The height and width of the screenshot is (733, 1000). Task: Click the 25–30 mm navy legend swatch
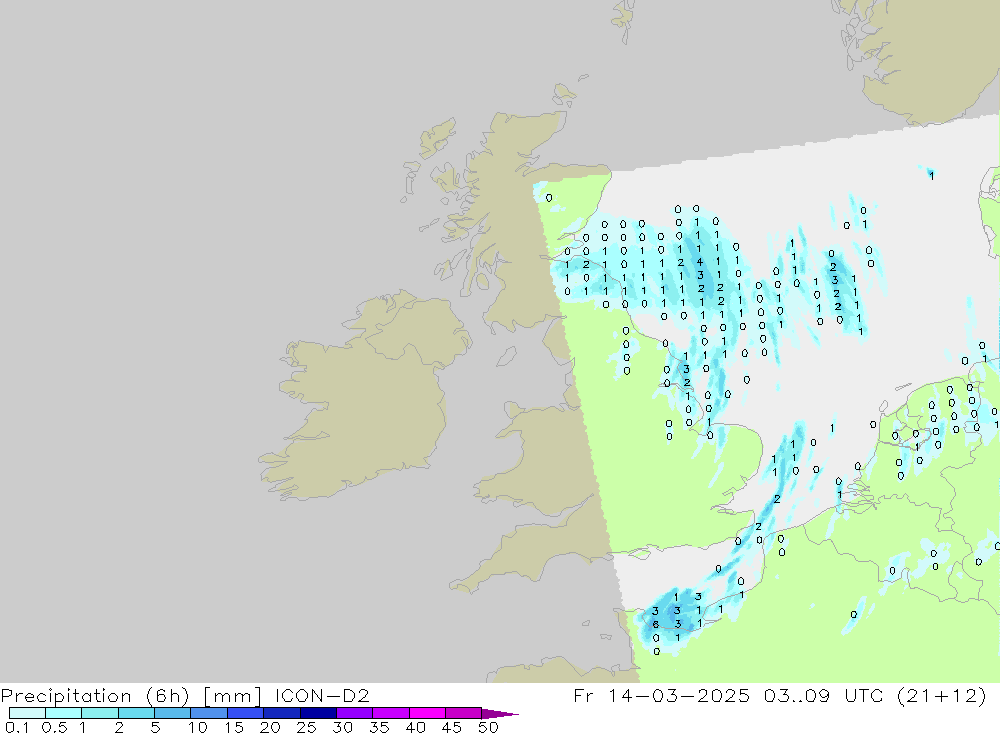click(318, 713)
